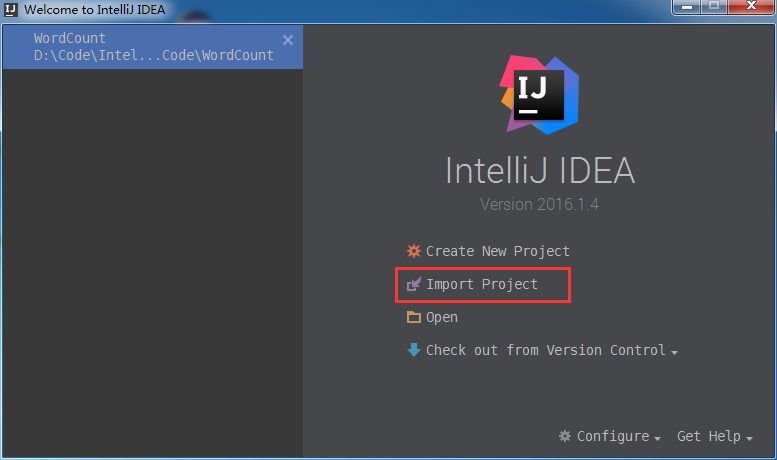Expand the Get Help dropdown arrow
The height and width of the screenshot is (460, 777).
coord(749,439)
